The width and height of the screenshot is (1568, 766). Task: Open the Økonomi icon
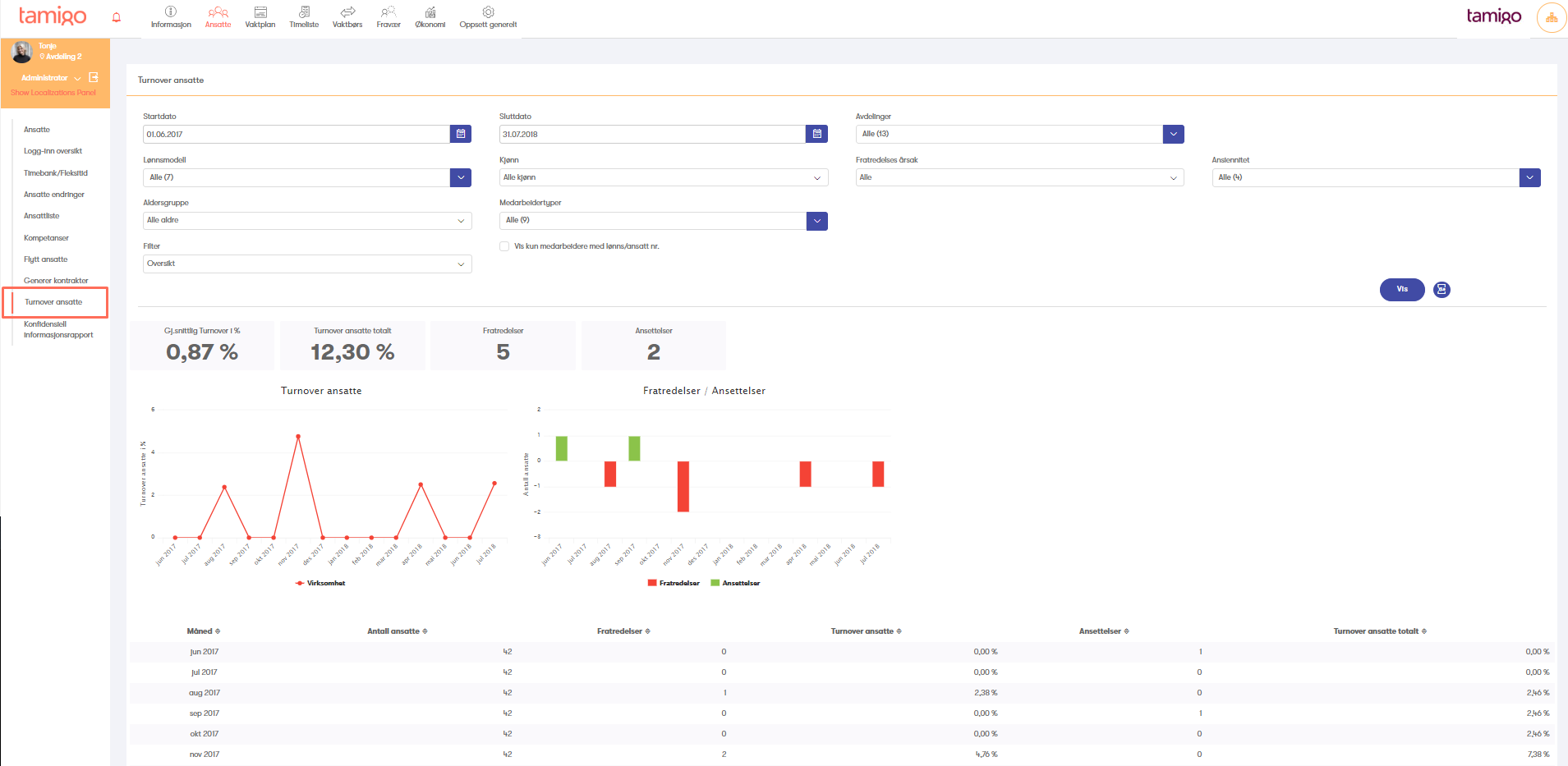430,11
